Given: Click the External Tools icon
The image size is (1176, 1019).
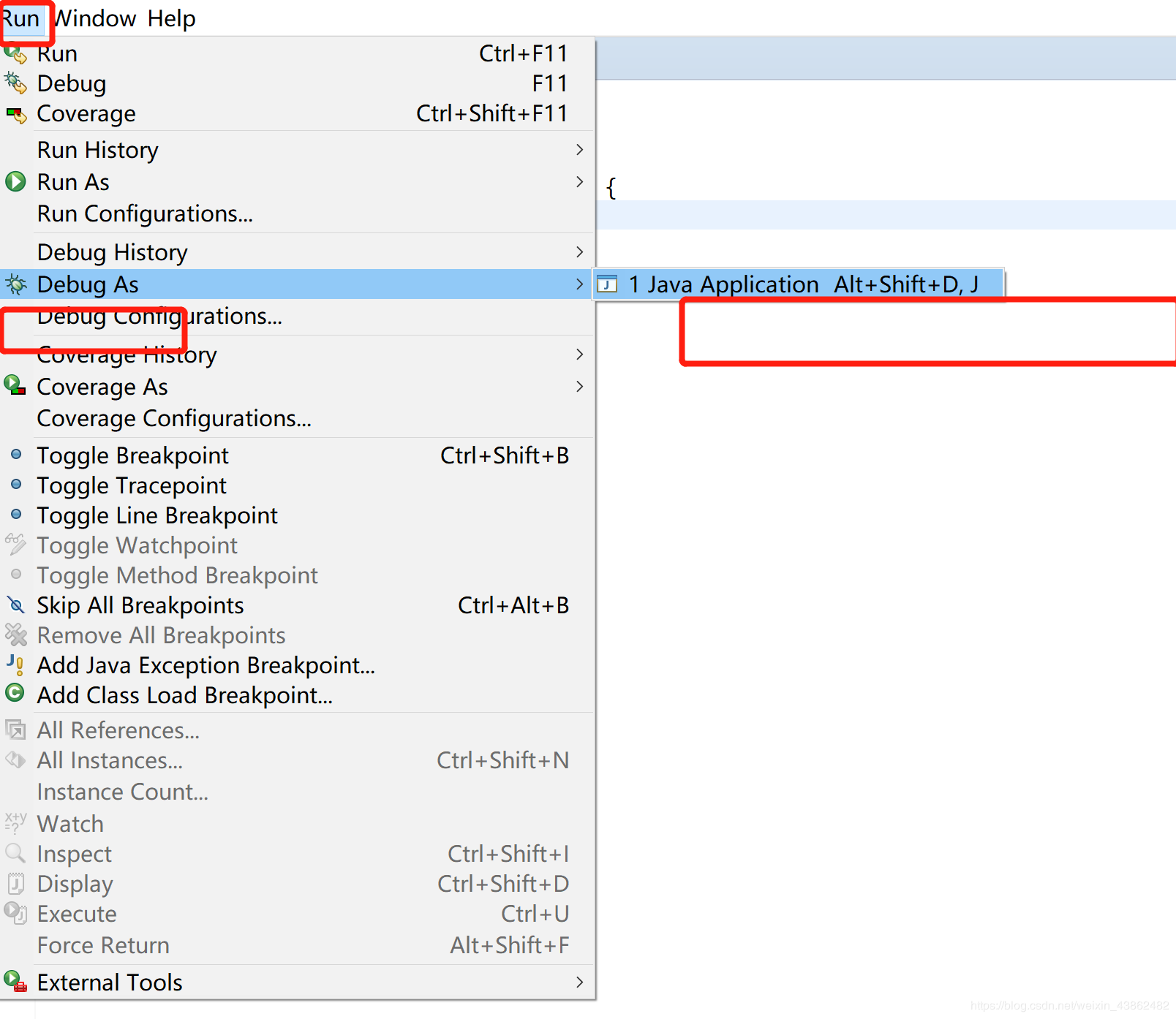Looking at the screenshot, I should [15, 982].
